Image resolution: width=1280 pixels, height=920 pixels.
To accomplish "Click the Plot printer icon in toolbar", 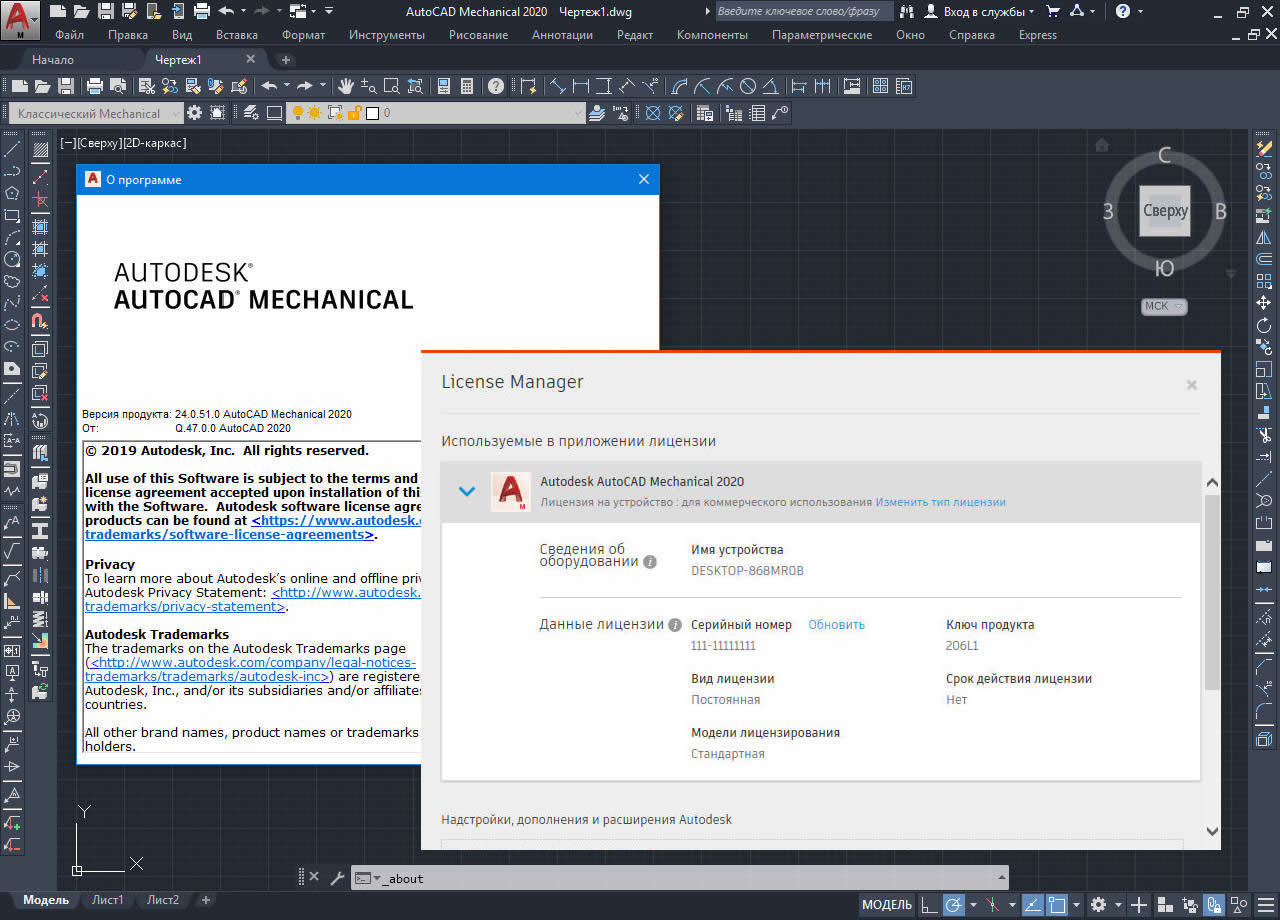I will 95,86.
